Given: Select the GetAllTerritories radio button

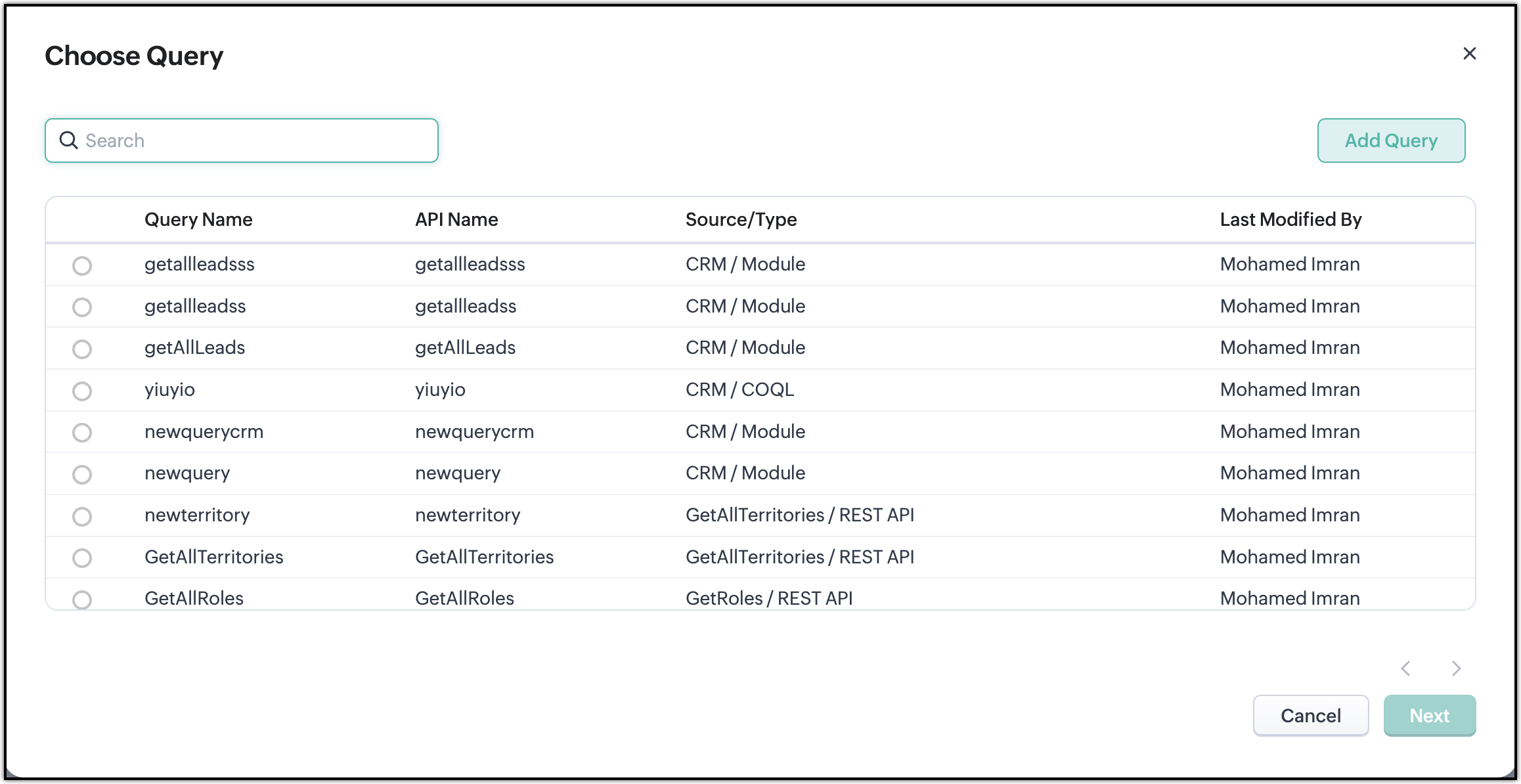Looking at the screenshot, I should coord(82,557).
